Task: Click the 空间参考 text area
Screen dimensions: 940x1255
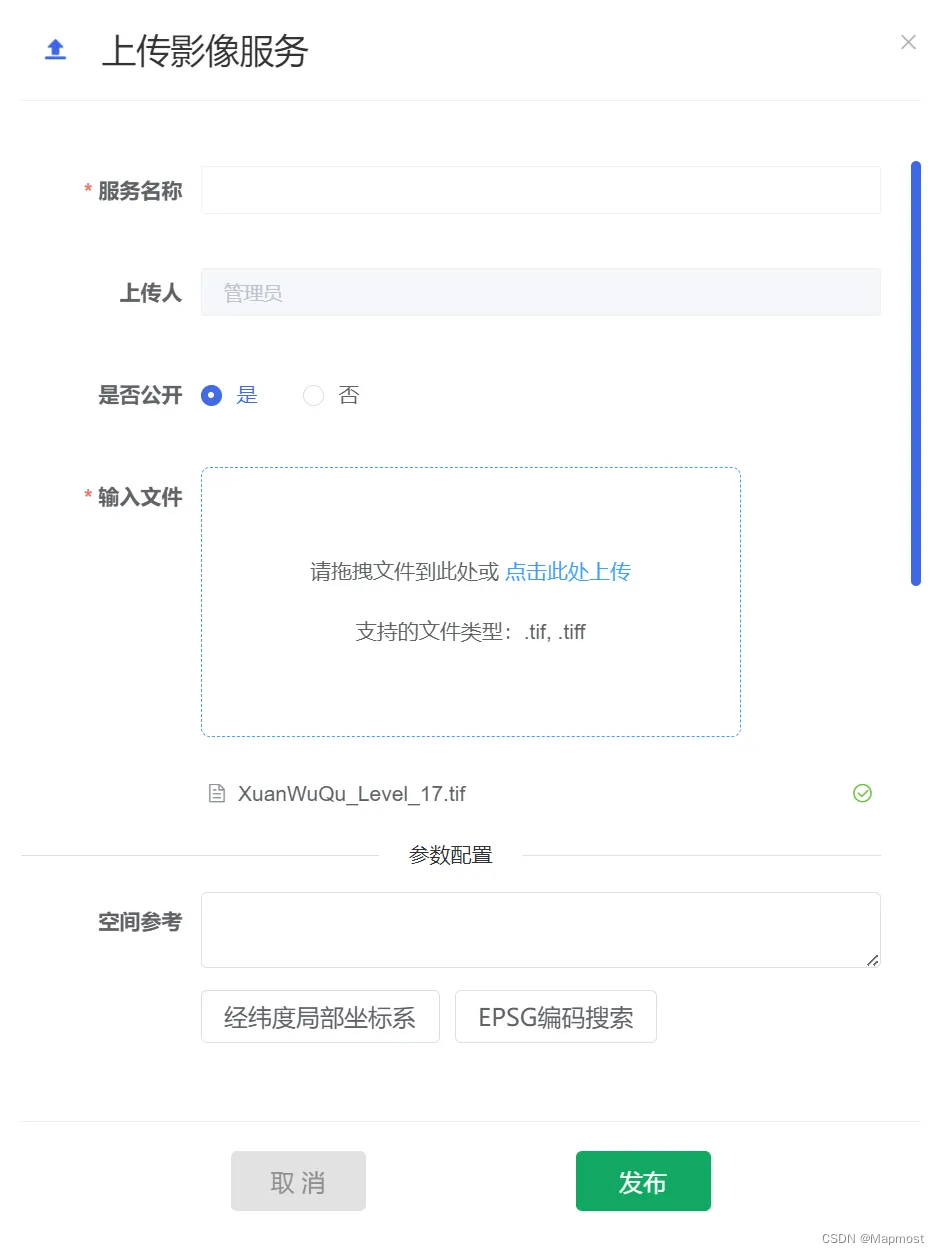Action: (x=541, y=930)
